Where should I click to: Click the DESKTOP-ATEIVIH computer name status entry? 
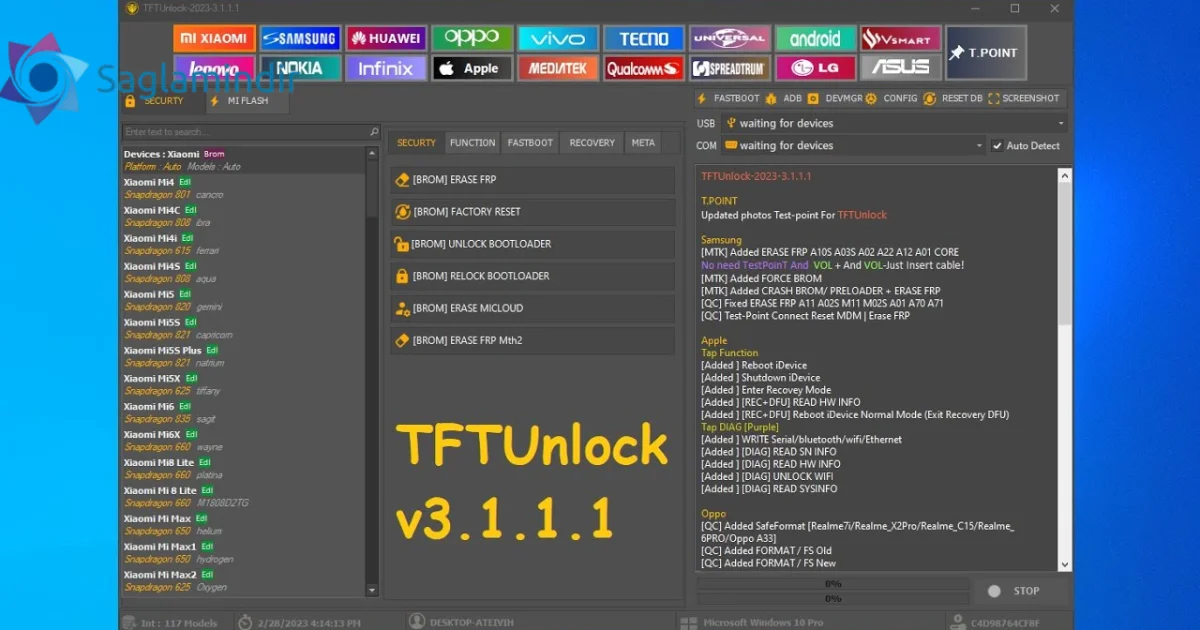pos(462,622)
